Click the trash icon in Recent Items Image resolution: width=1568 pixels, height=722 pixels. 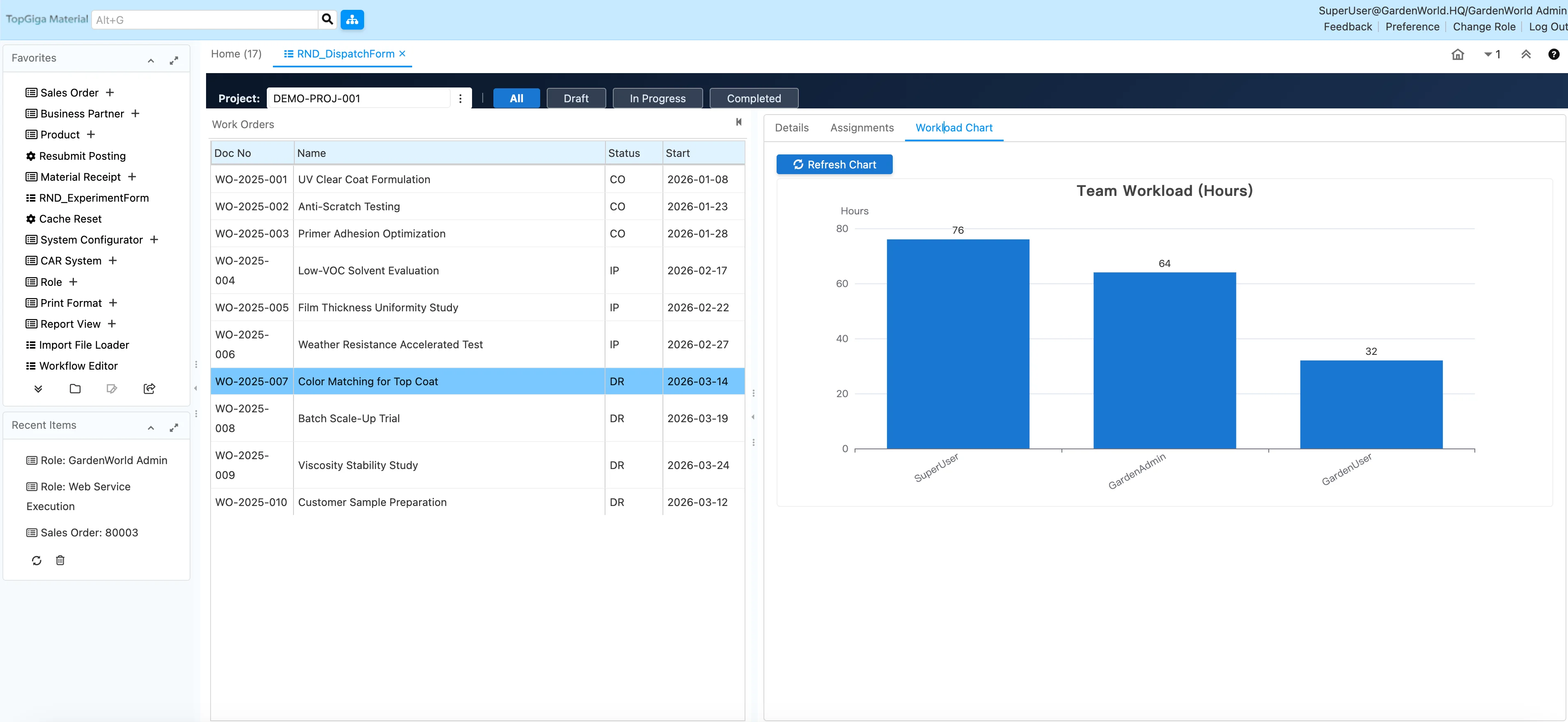[60, 560]
